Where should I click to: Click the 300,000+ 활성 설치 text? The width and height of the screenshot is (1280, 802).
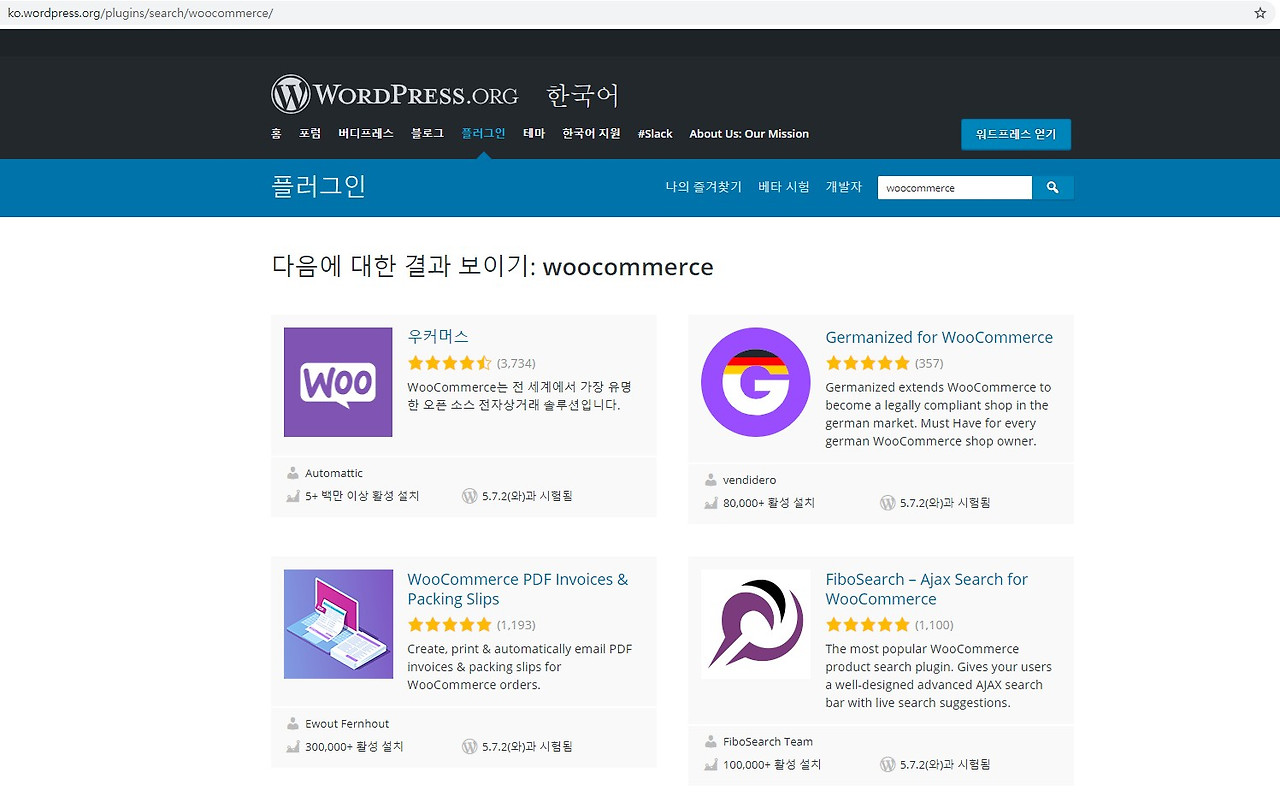click(x=354, y=746)
